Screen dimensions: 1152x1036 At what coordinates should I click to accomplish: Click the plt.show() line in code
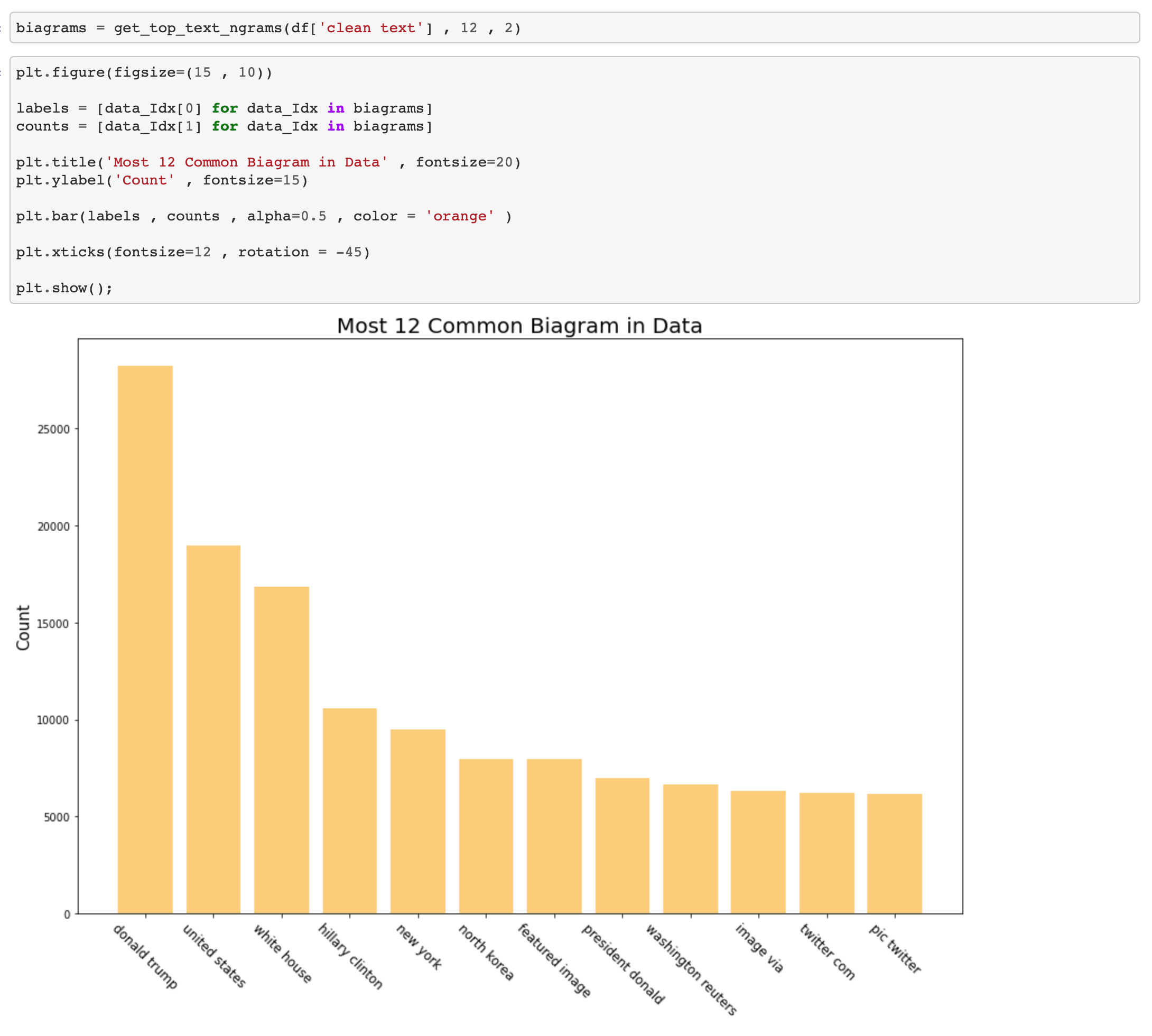point(64,288)
